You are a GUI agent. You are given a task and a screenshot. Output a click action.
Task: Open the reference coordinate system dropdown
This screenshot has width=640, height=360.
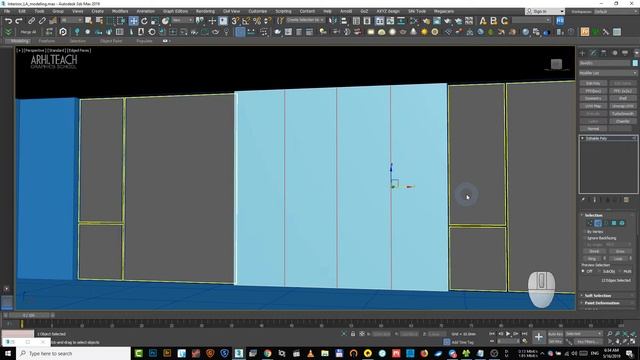[182, 20]
